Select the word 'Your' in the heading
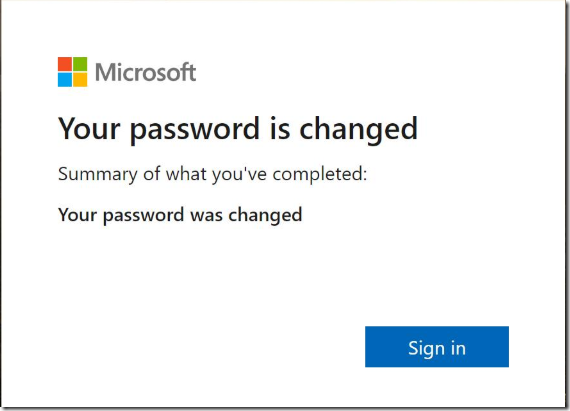570x411 pixels. (x=89, y=128)
